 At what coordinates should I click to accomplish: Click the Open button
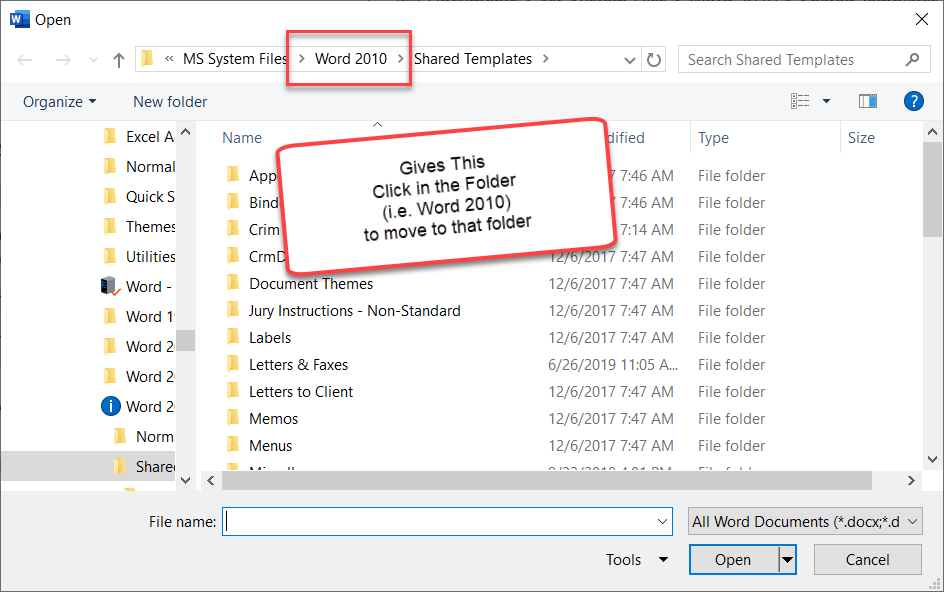(x=734, y=559)
